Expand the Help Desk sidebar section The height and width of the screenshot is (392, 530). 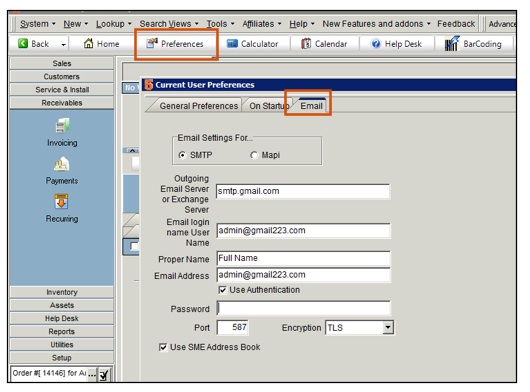(62, 318)
